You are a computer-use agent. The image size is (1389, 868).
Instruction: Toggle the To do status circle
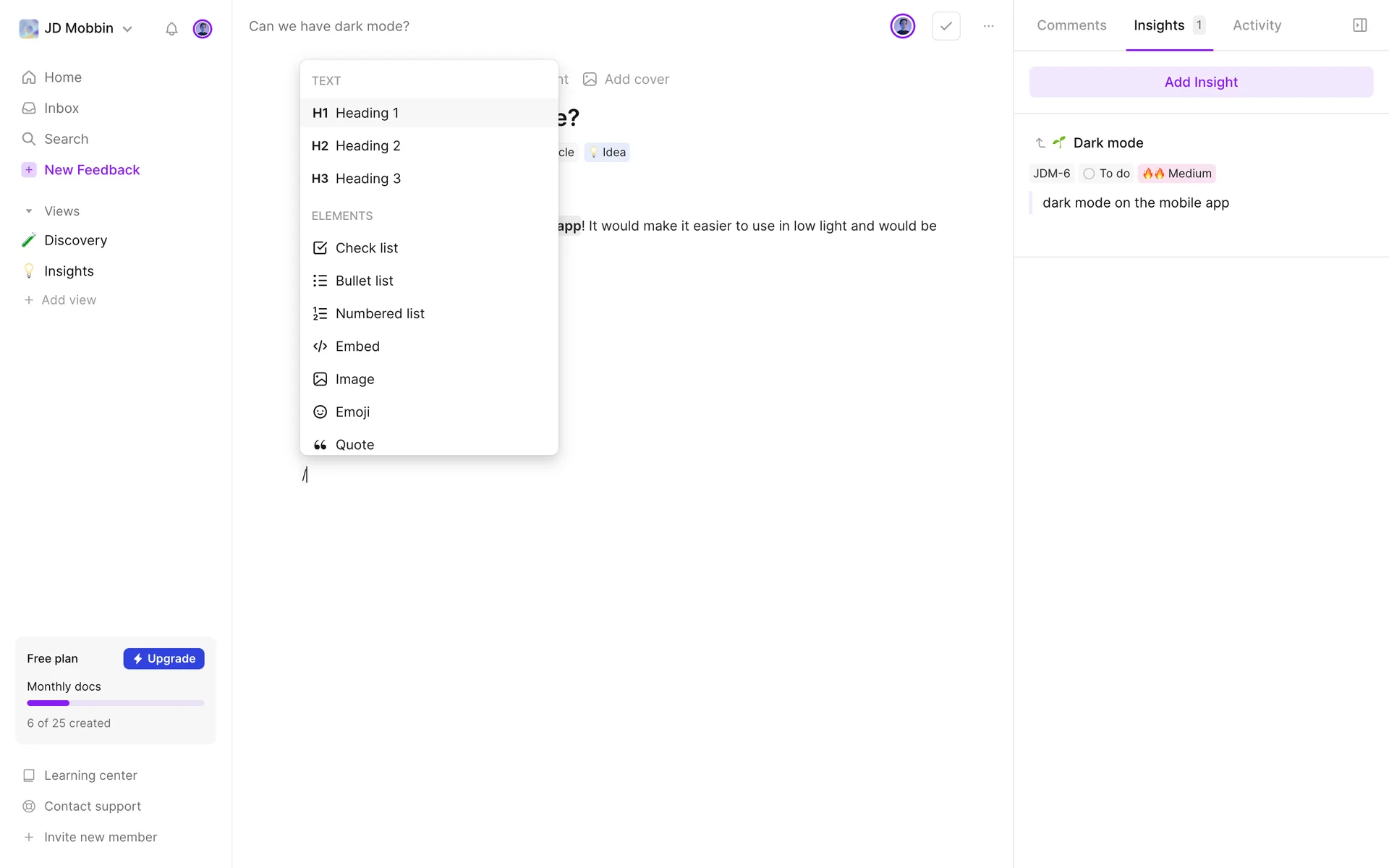point(1089,174)
